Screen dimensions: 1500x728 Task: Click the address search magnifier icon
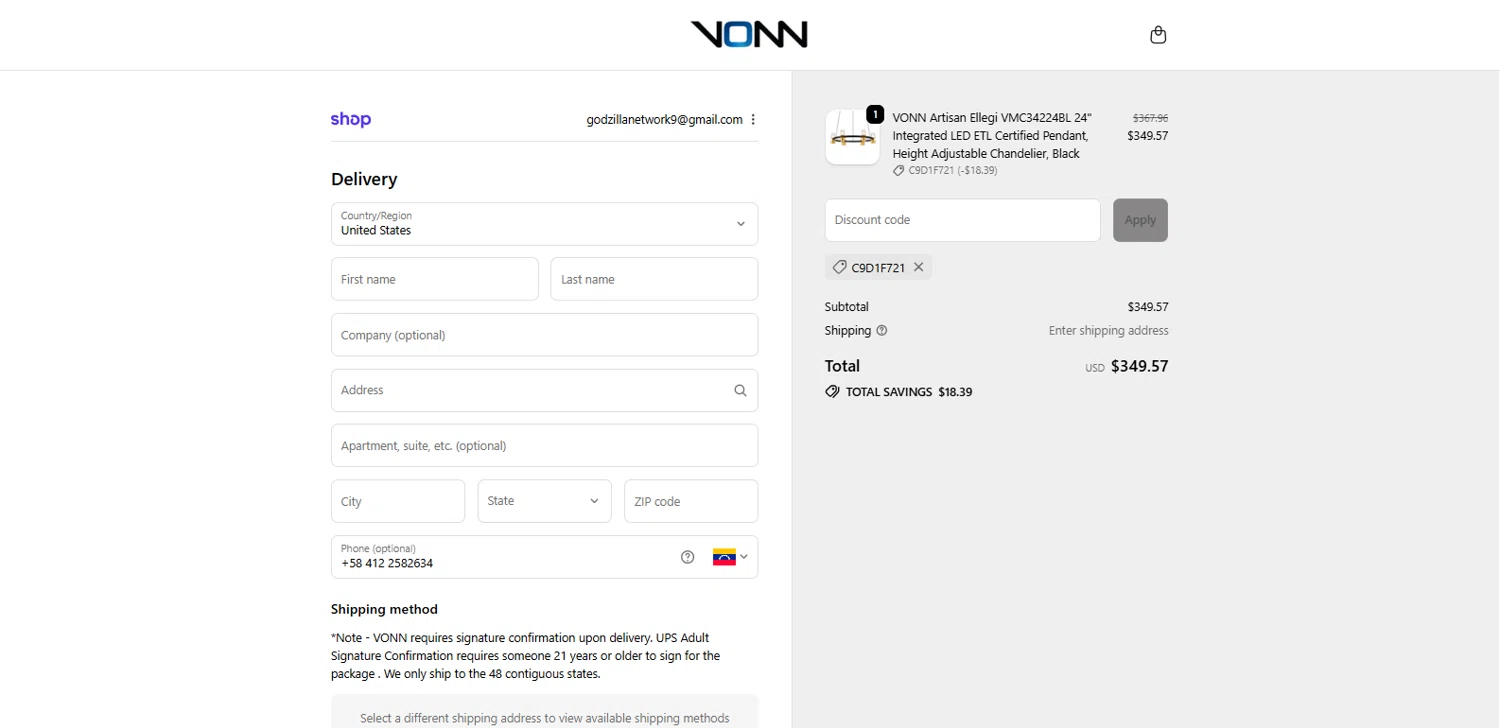[740, 391]
